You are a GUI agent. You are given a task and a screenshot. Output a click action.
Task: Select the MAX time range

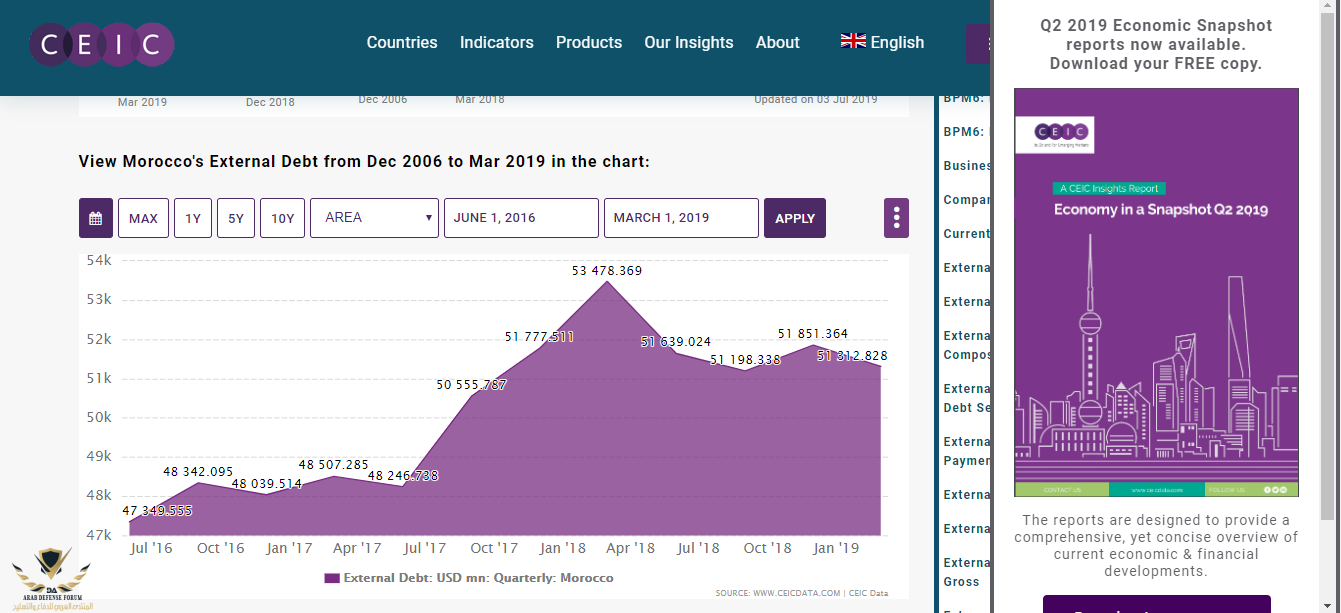(x=143, y=218)
